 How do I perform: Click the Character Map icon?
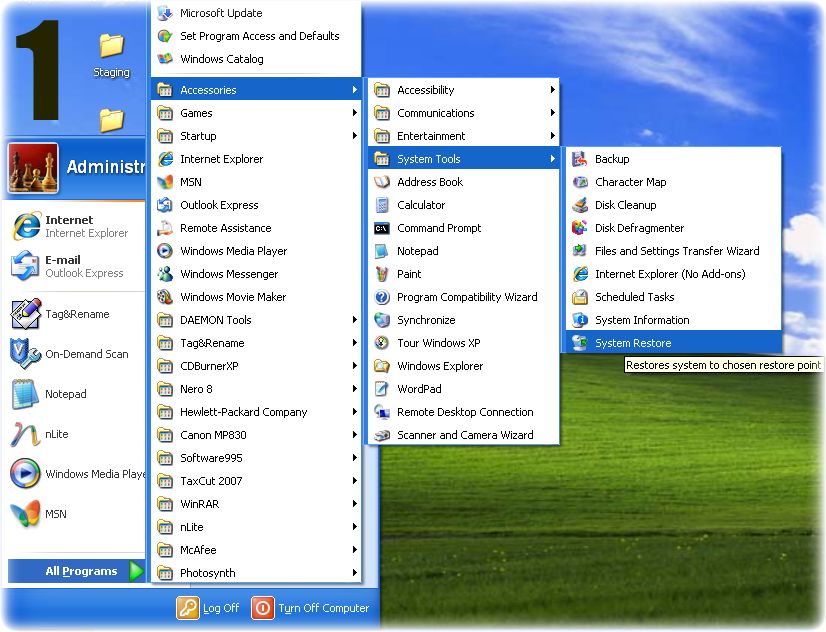[x=580, y=182]
